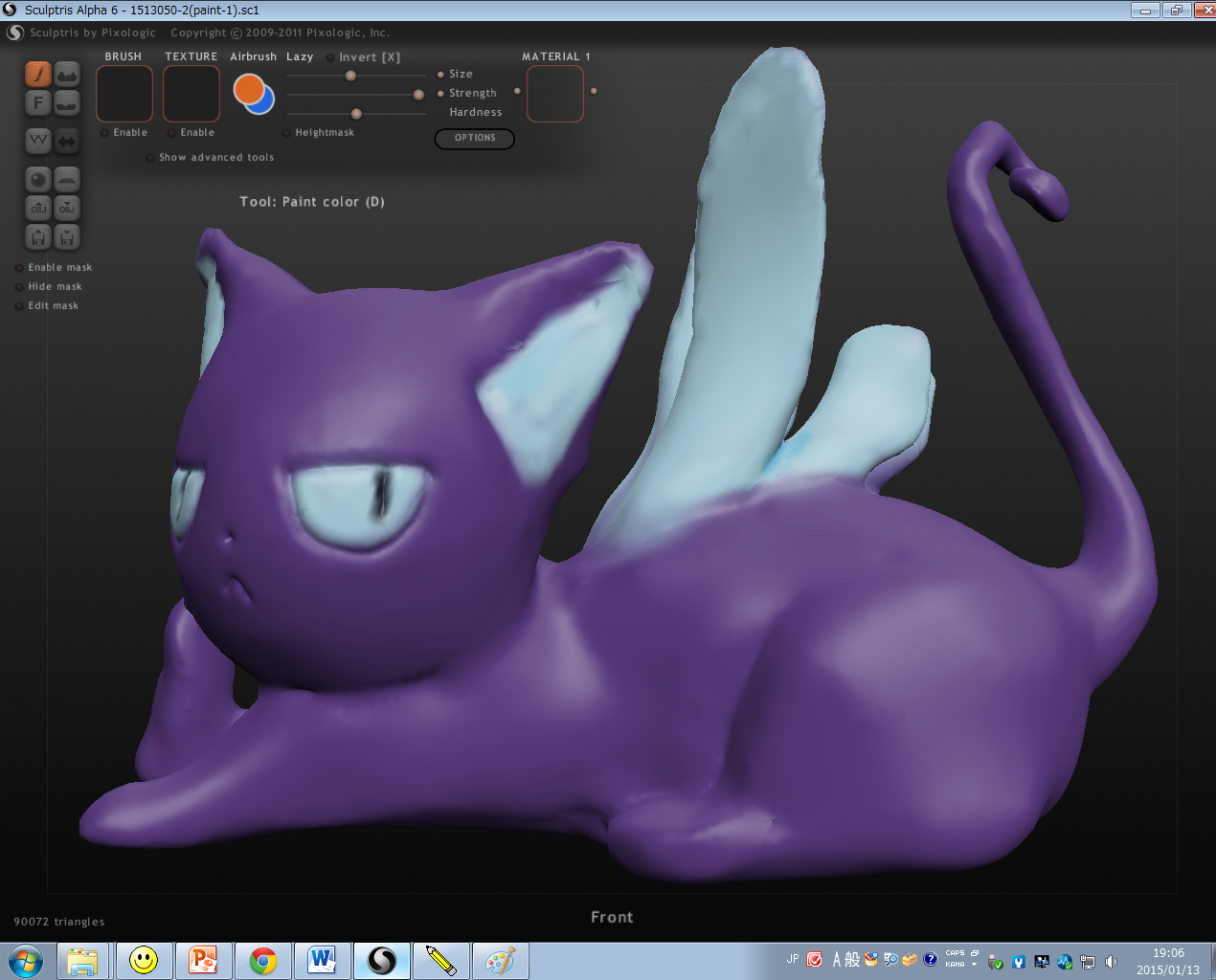Open Google Chrome from taskbar

(263, 961)
